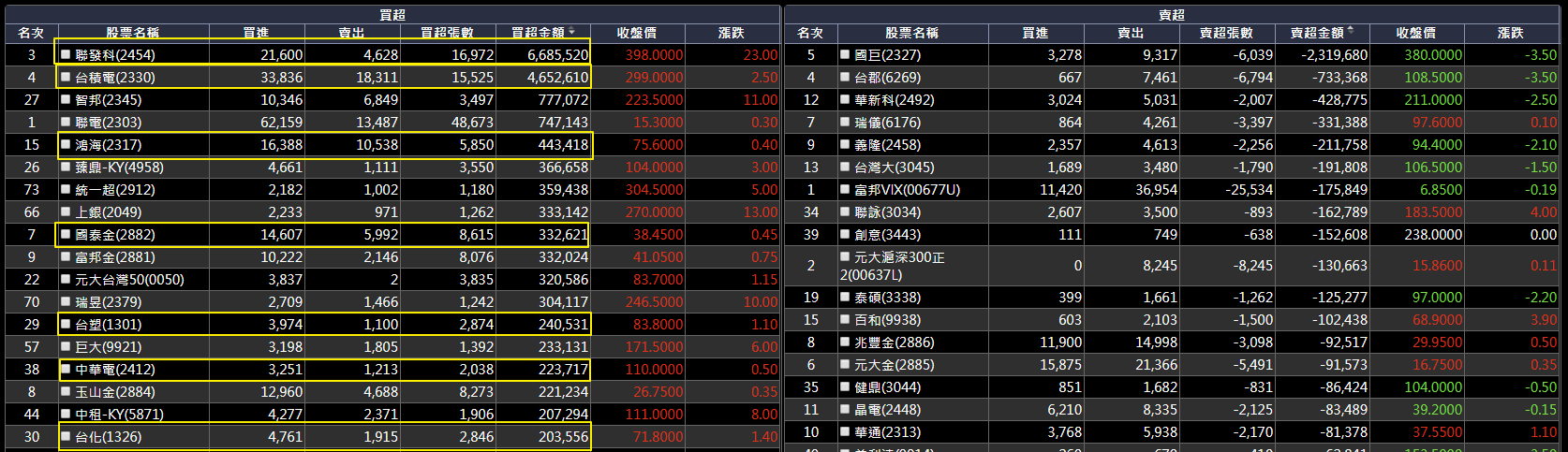Open stock 玉山金(2884)

click(115, 391)
